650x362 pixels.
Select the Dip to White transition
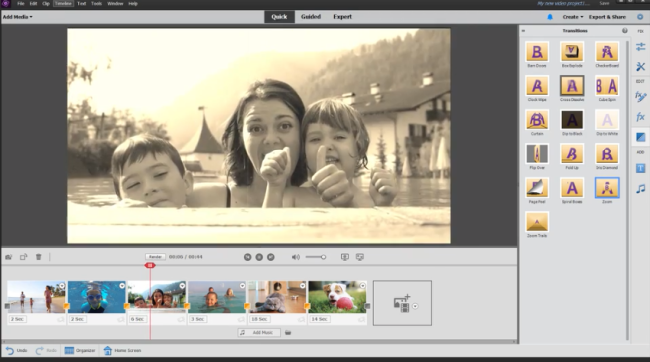pyautogui.click(x=607, y=120)
